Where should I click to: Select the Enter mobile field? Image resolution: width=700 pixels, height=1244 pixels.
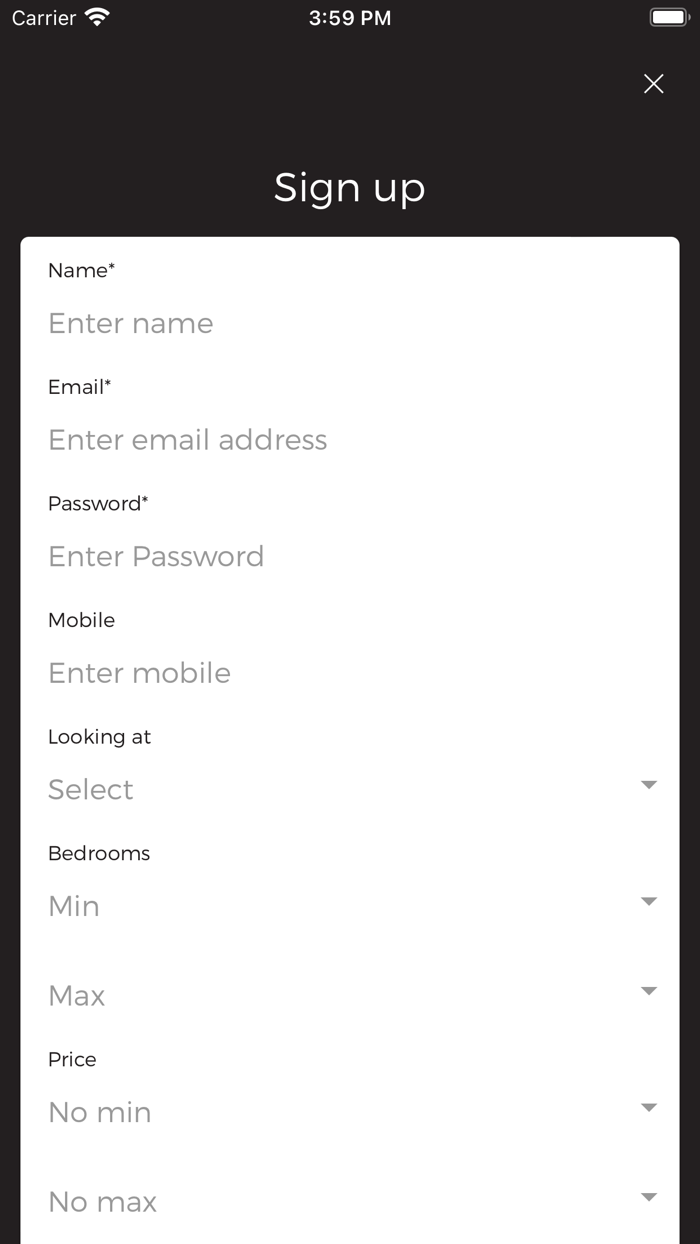[349, 673]
